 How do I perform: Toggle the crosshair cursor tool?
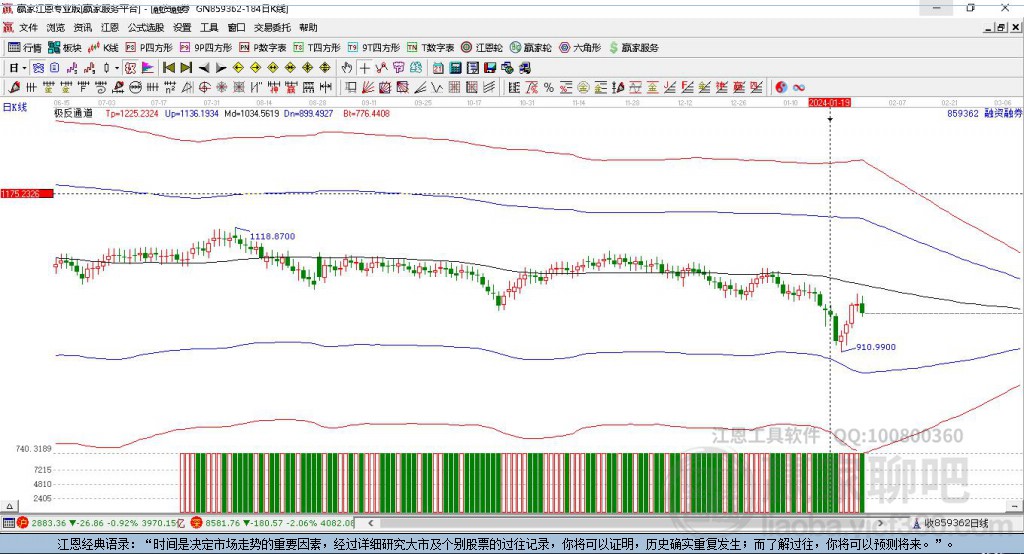365,68
